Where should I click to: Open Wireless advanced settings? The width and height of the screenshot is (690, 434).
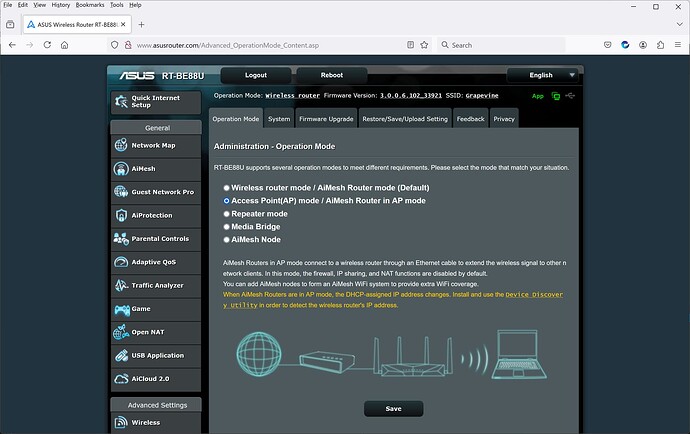click(156, 423)
